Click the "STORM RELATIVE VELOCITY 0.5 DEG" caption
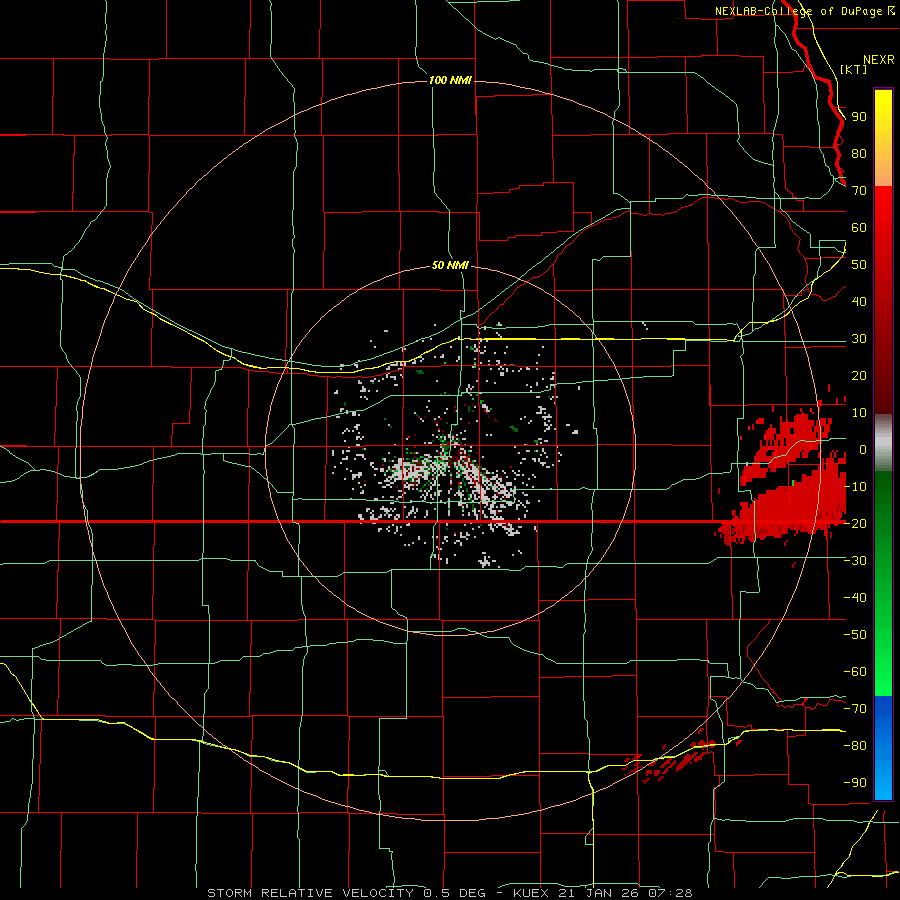This screenshot has width=900, height=900. [x=346, y=893]
